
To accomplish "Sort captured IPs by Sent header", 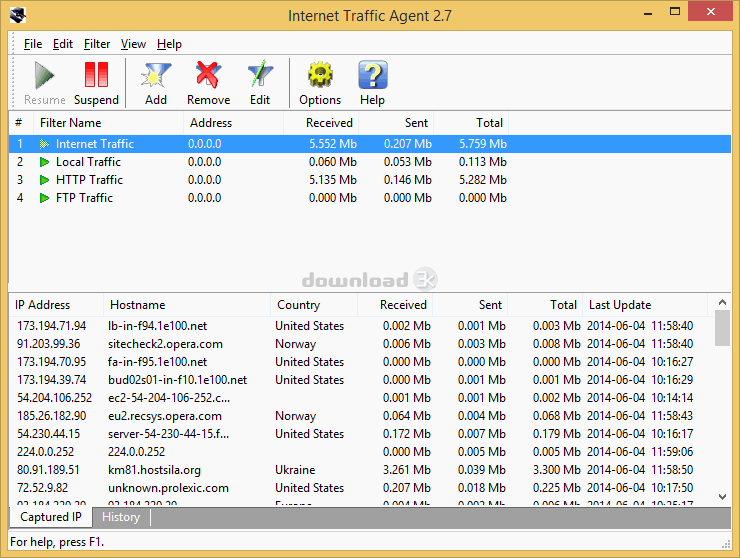I will (x=470, y=305).
